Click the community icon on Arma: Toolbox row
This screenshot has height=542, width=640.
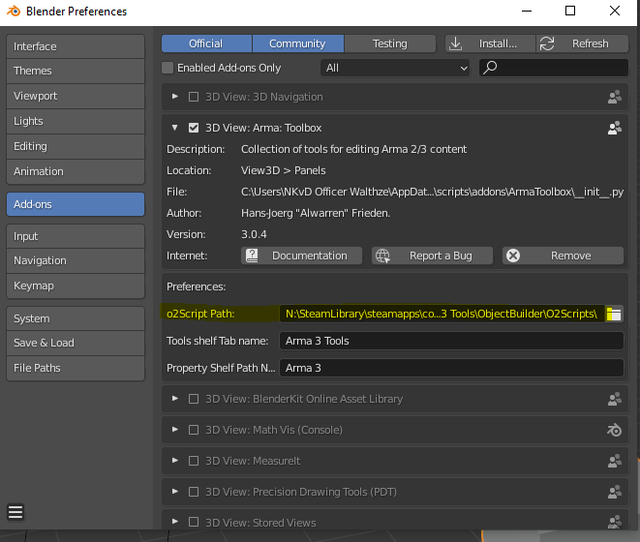point(615,128)
